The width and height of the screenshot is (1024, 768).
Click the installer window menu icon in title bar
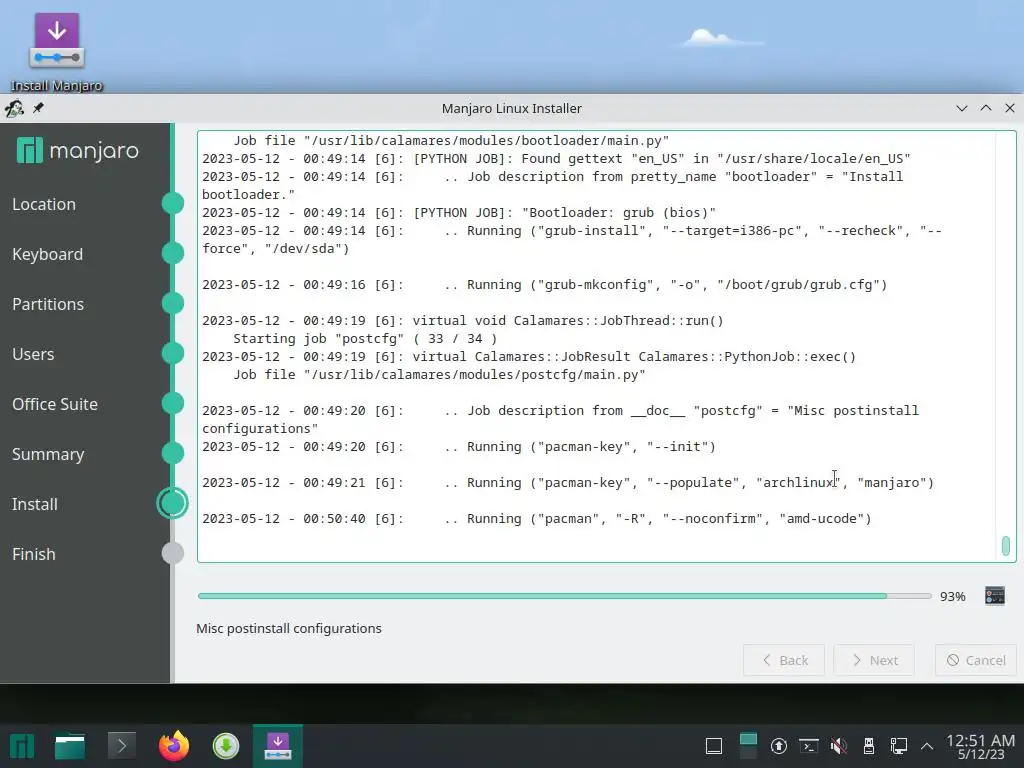coord(14,108)
